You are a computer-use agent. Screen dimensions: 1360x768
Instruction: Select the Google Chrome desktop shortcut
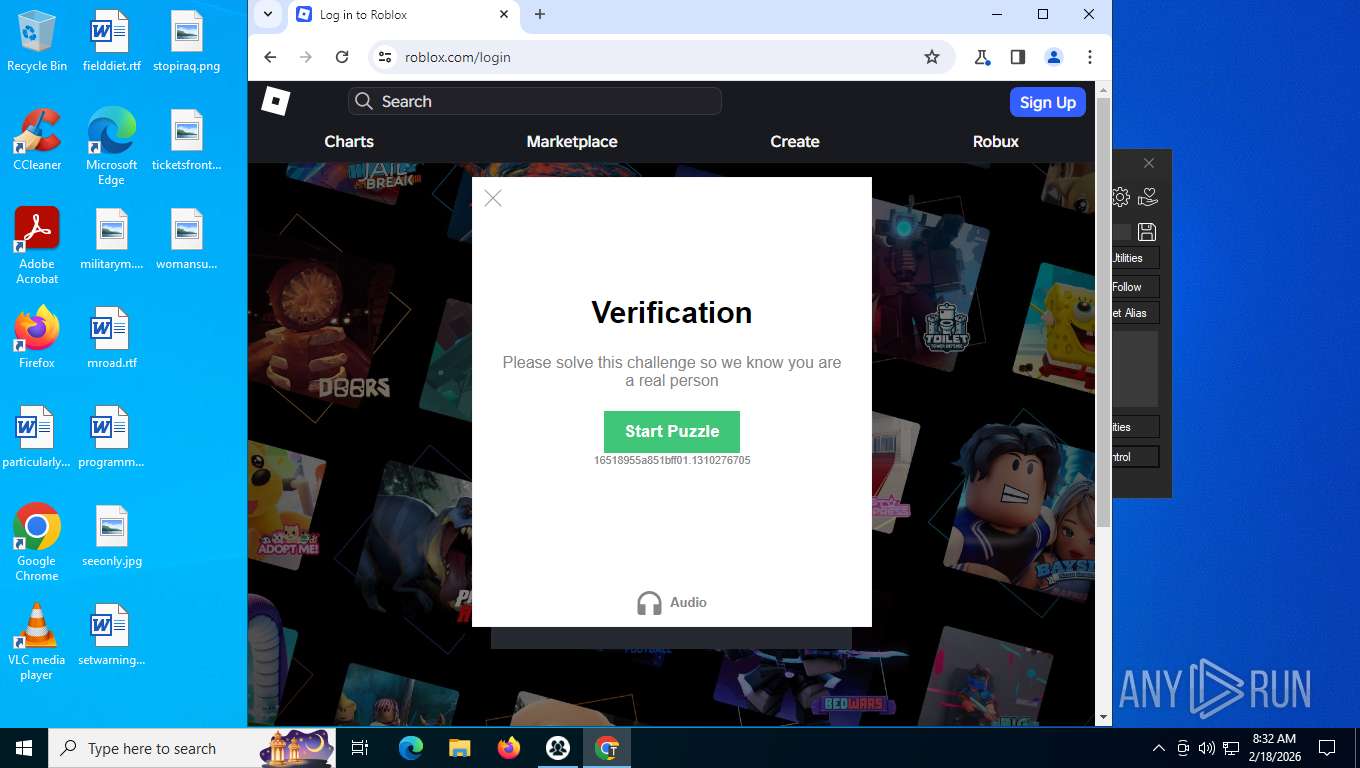click(x=37, y=543)
